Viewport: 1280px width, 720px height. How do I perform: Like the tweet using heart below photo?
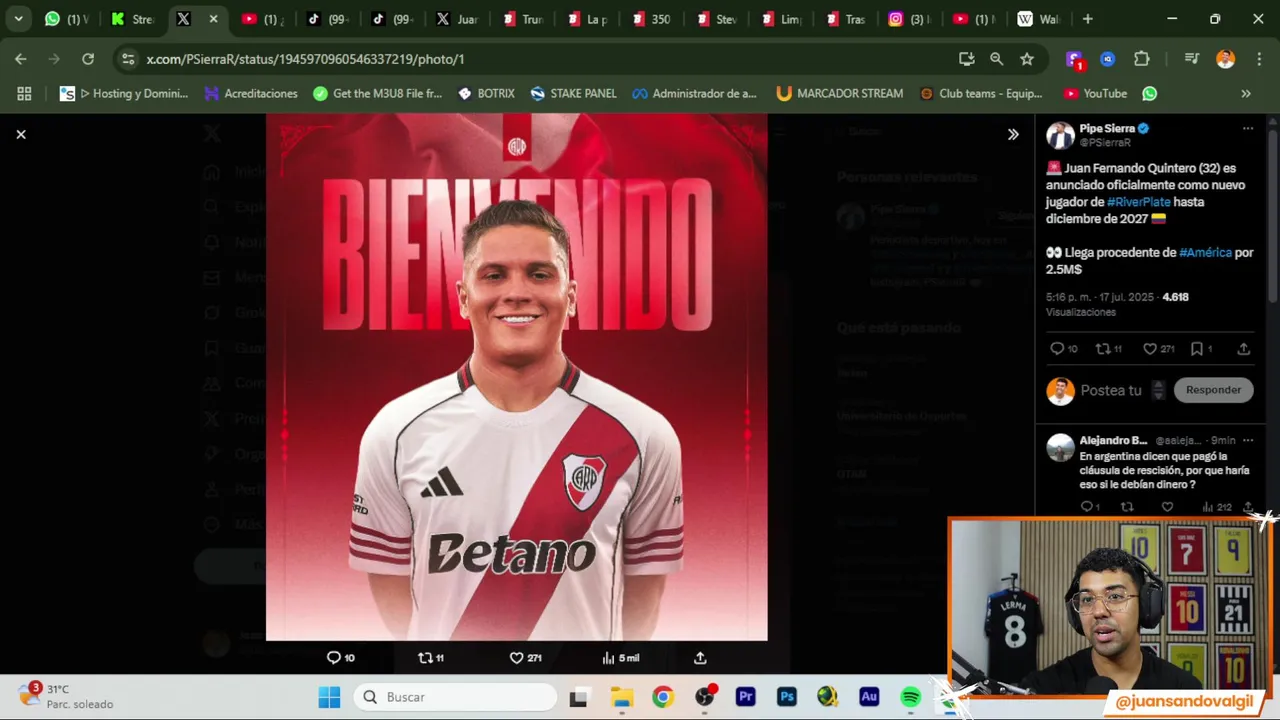coord(516,657)
